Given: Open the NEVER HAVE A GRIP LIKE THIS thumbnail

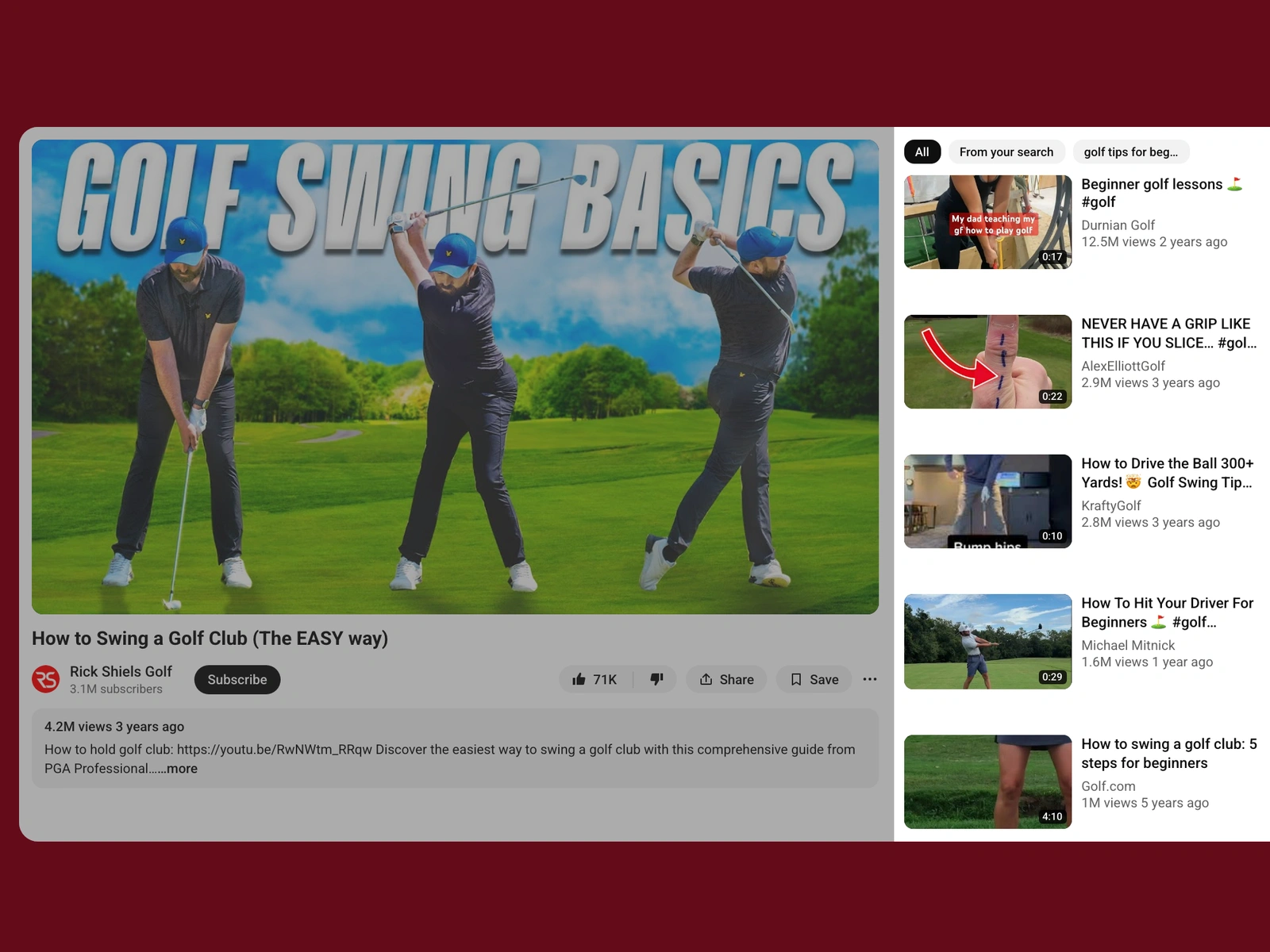Looking at the screenshot, I should [x=987, y=362].
